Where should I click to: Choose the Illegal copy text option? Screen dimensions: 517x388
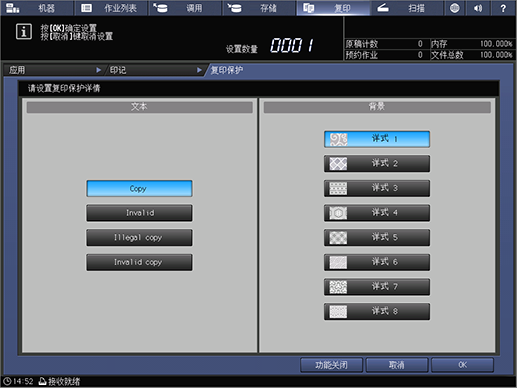[x=139, y=238]
